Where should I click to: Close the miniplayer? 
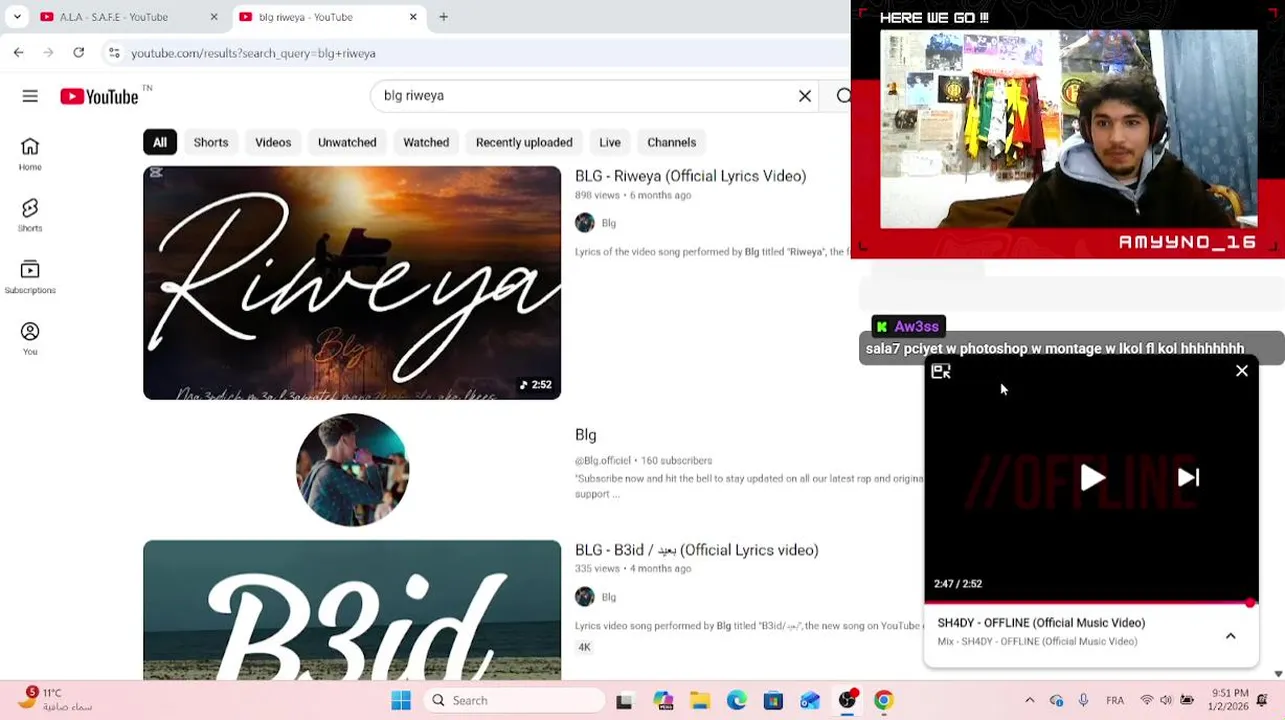tap(1242, 371)
